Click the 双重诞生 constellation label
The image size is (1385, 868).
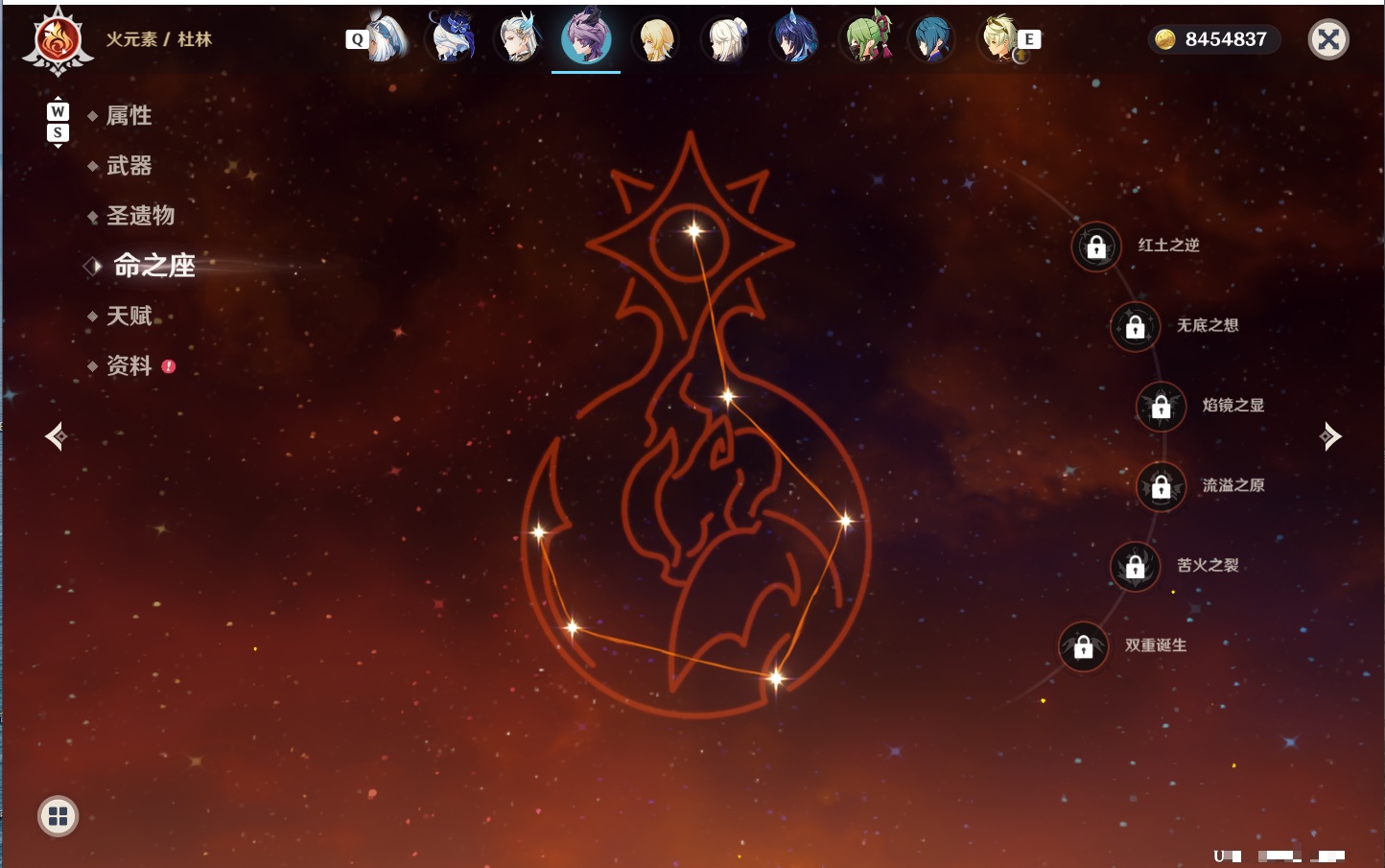[1156, 645]
